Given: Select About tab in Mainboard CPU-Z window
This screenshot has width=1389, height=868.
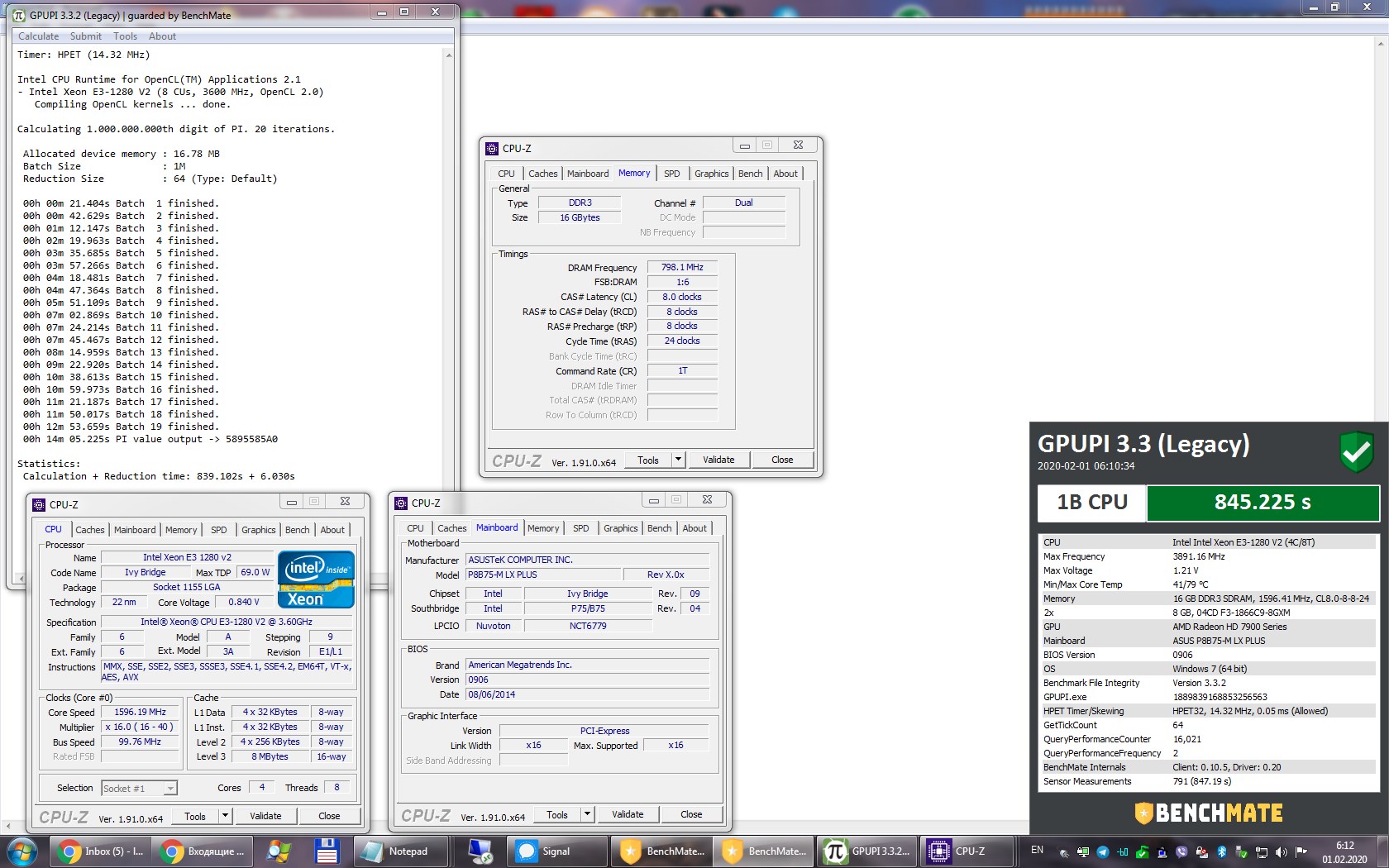Looking at the screenshot, I should (694, 528).
